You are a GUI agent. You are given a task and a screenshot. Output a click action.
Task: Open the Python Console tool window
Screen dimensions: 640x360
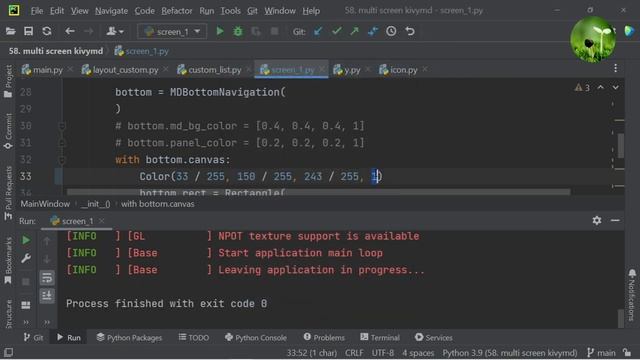pos(256,338)
